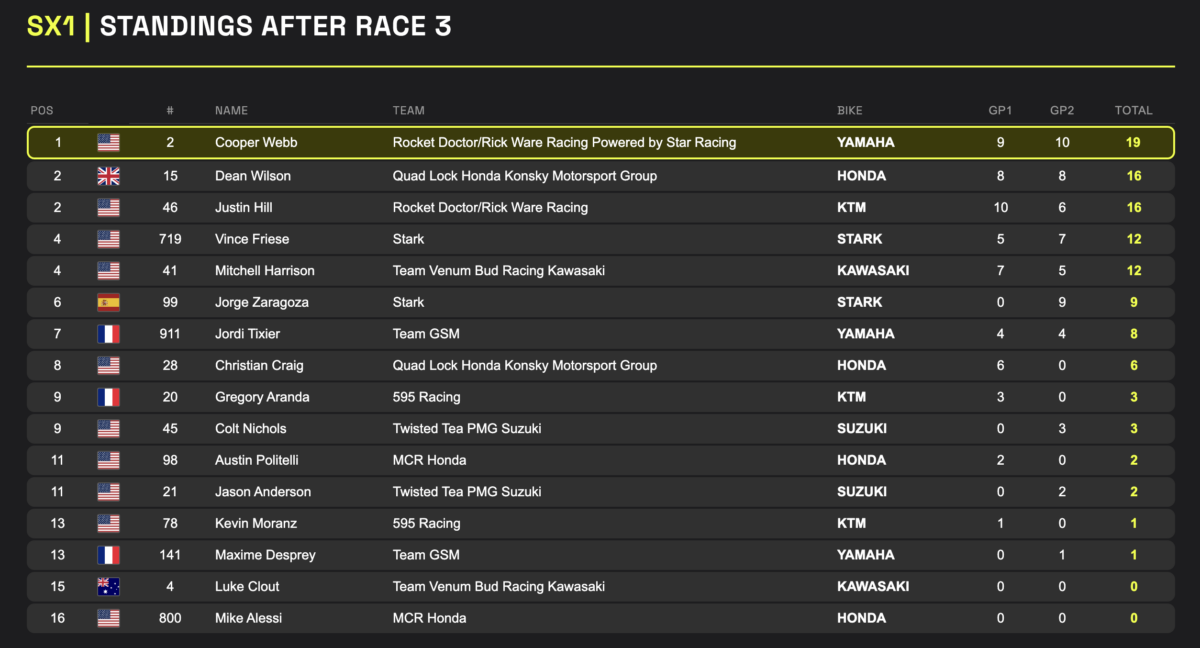Viewport: 1200px width, 648px height.
Task: Click the Spanish flag next to Jorge Zaragoza
Action: tap(108, 302)
